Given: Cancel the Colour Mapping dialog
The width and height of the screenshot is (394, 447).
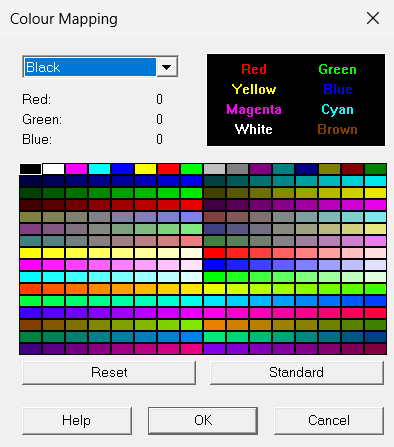Looking at the screenshot, I should 329,421.
